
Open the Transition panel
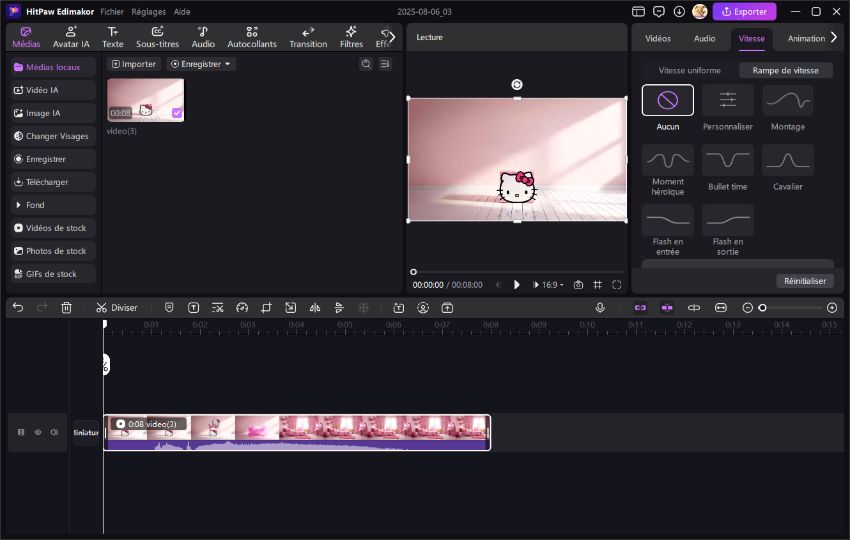[x=308, y=37]
